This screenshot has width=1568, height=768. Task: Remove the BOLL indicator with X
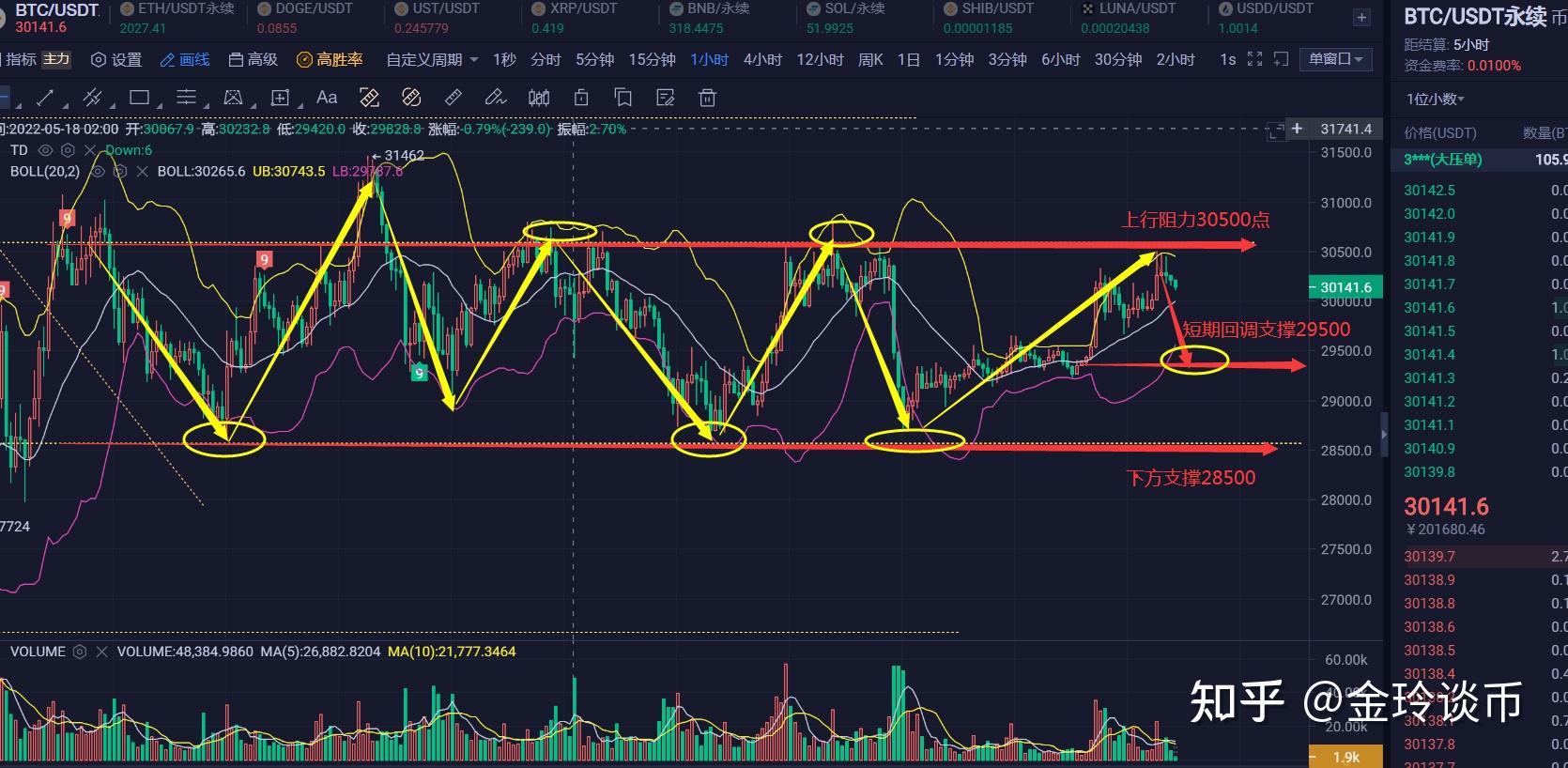click(x=142, y=172)
